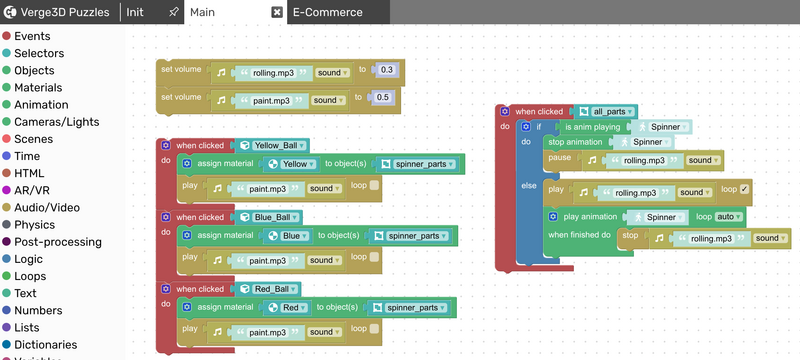Click gear icon on assign material Blue block

[187, 235]
